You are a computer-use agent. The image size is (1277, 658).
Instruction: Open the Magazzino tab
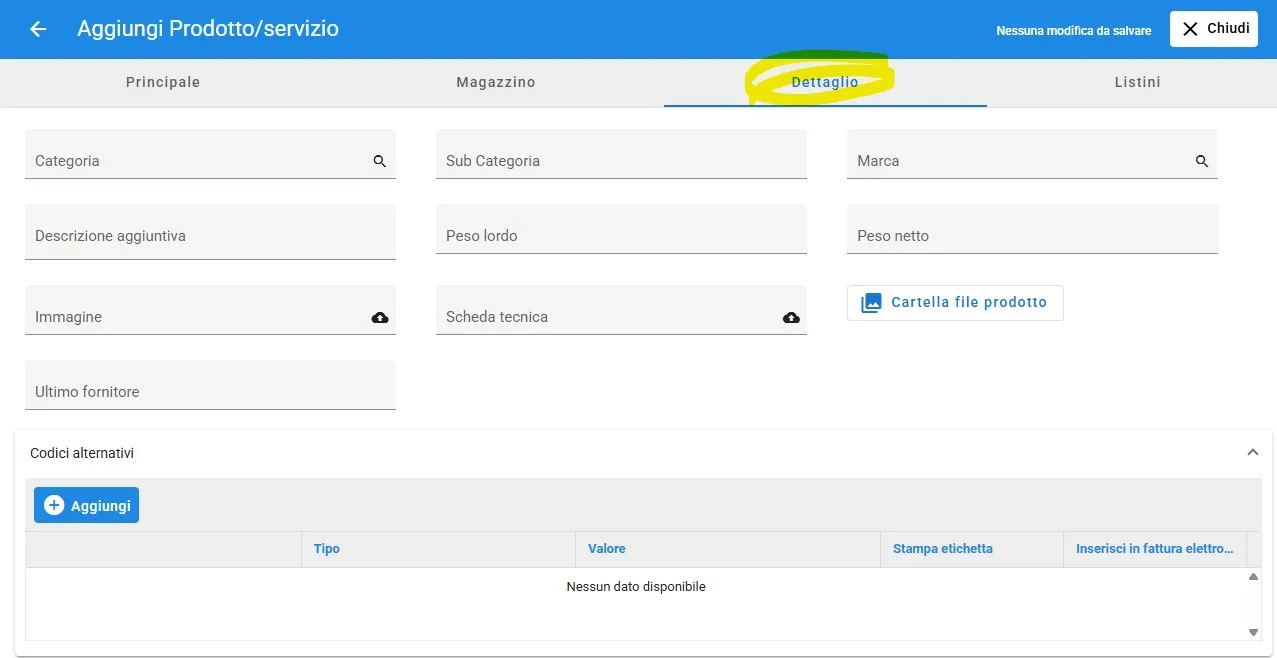point(496,82)
